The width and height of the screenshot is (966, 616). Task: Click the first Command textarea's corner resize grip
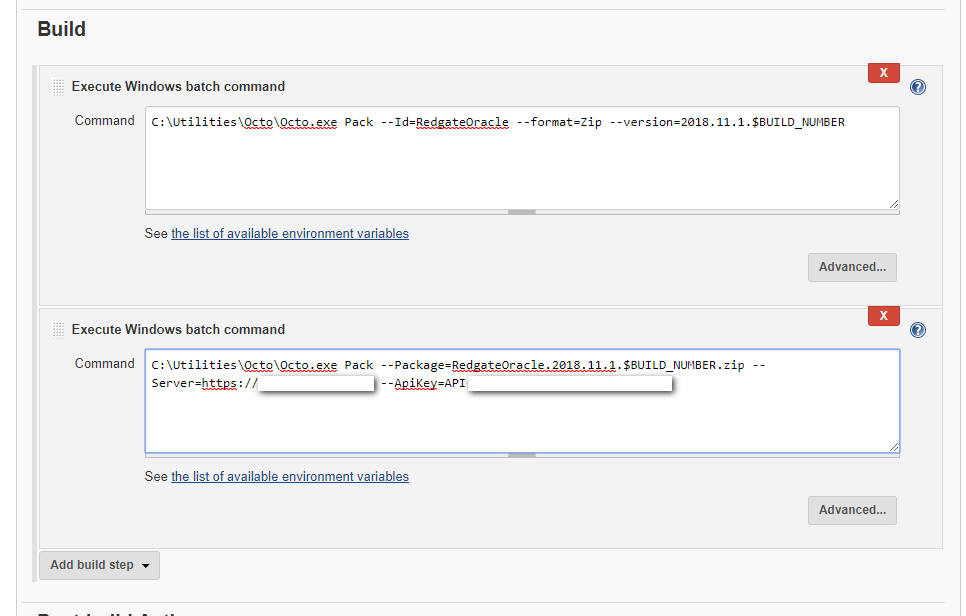[893, 203]
